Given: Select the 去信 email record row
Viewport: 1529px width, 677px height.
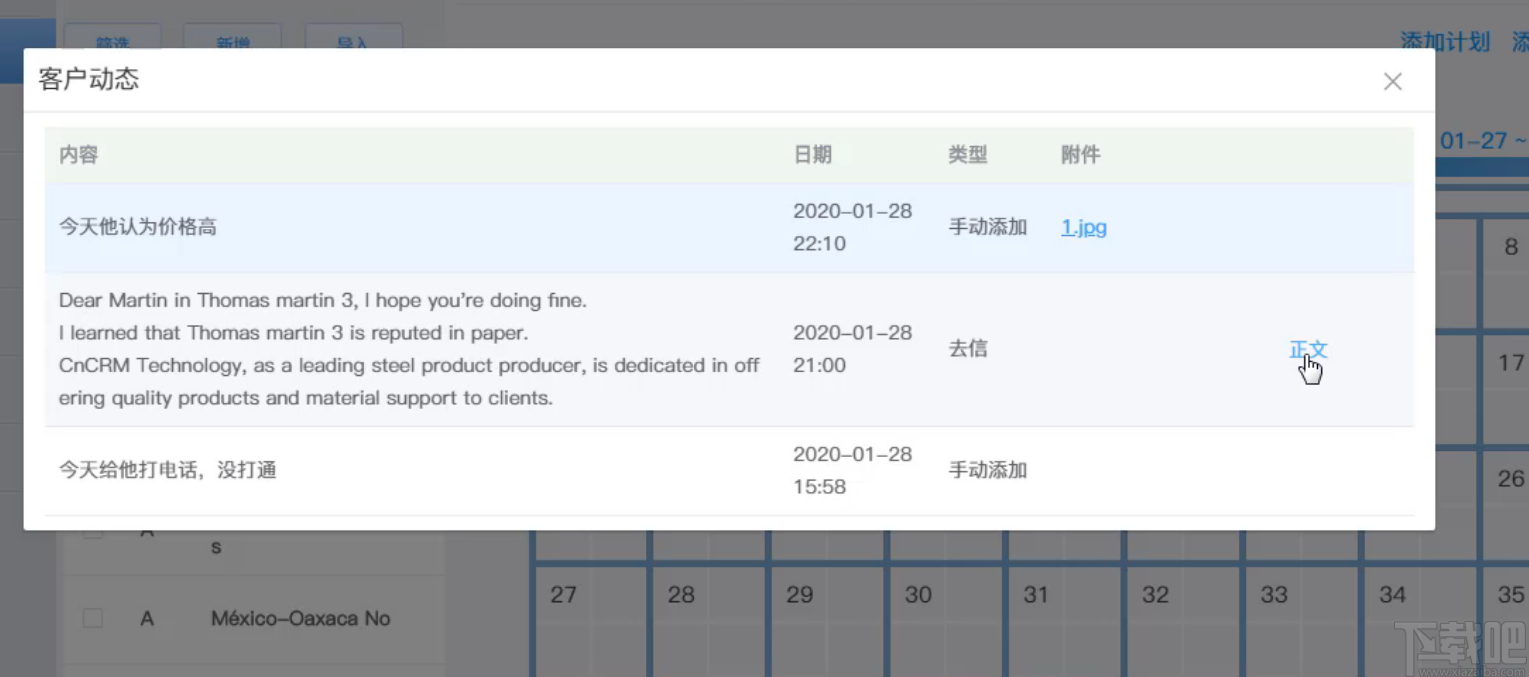Looking at the screenshot, I should pyautogui.click(x=400, y=349).
